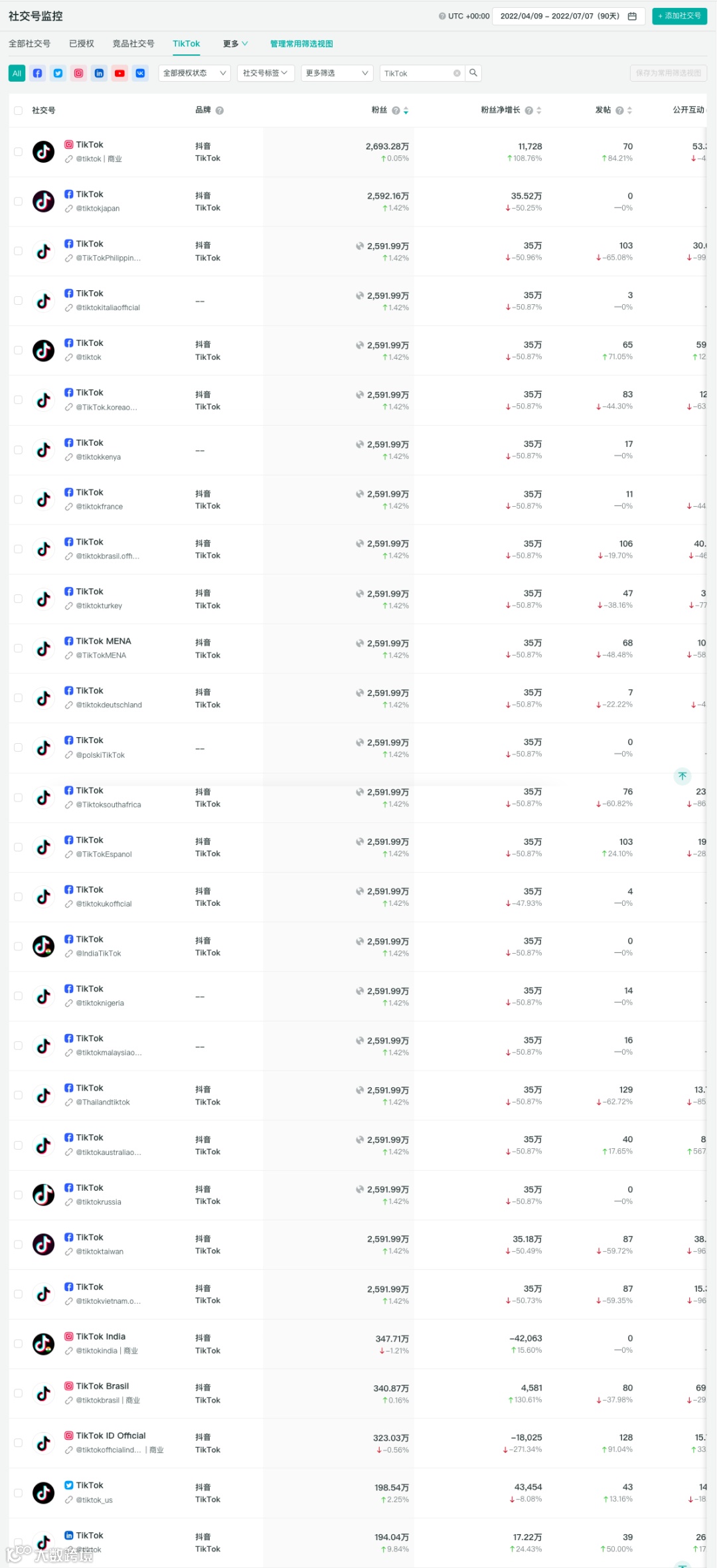Filter accounts by Instagram platform icon
The width and height of the screenshot is (717, 1568).
coord(79,73)
